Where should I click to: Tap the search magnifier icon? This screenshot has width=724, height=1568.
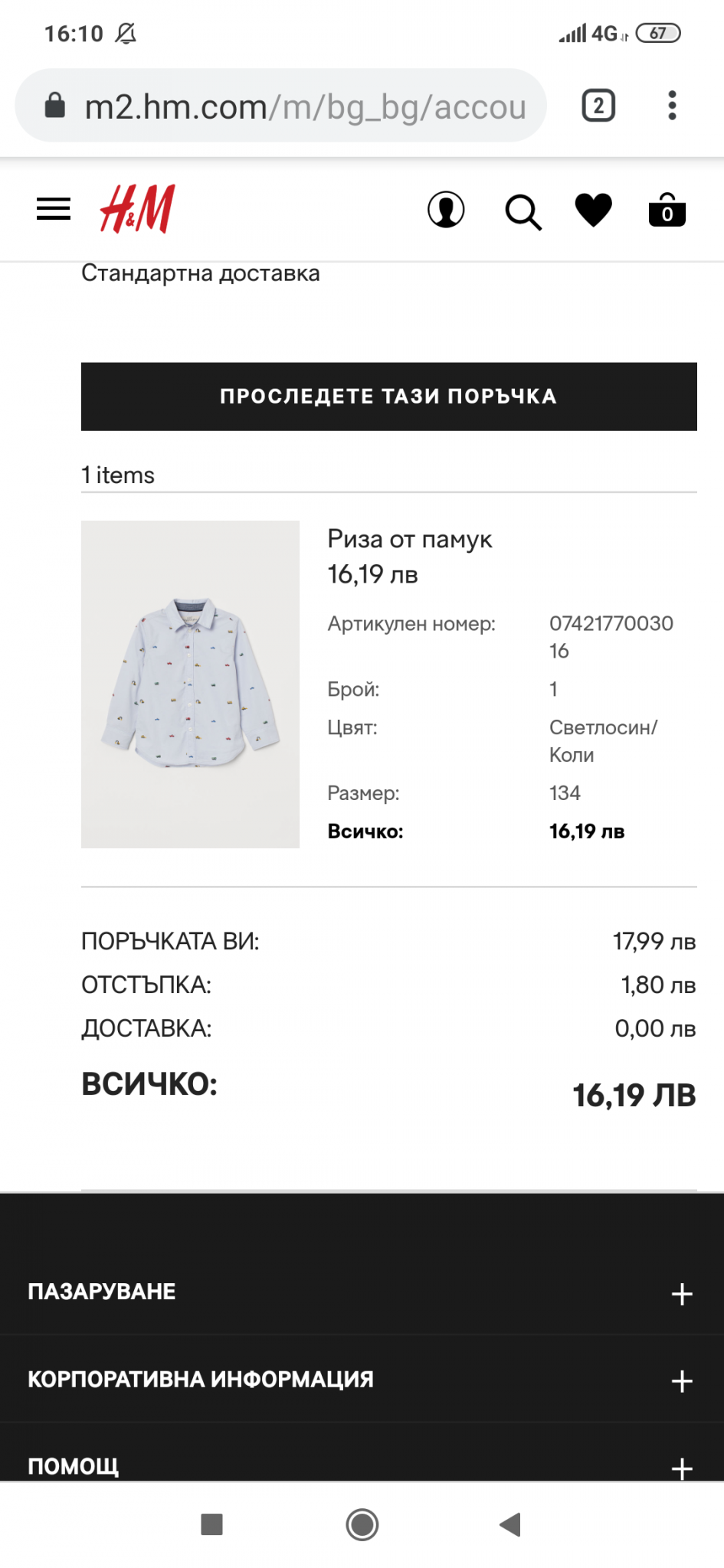[x=523, y=211]
